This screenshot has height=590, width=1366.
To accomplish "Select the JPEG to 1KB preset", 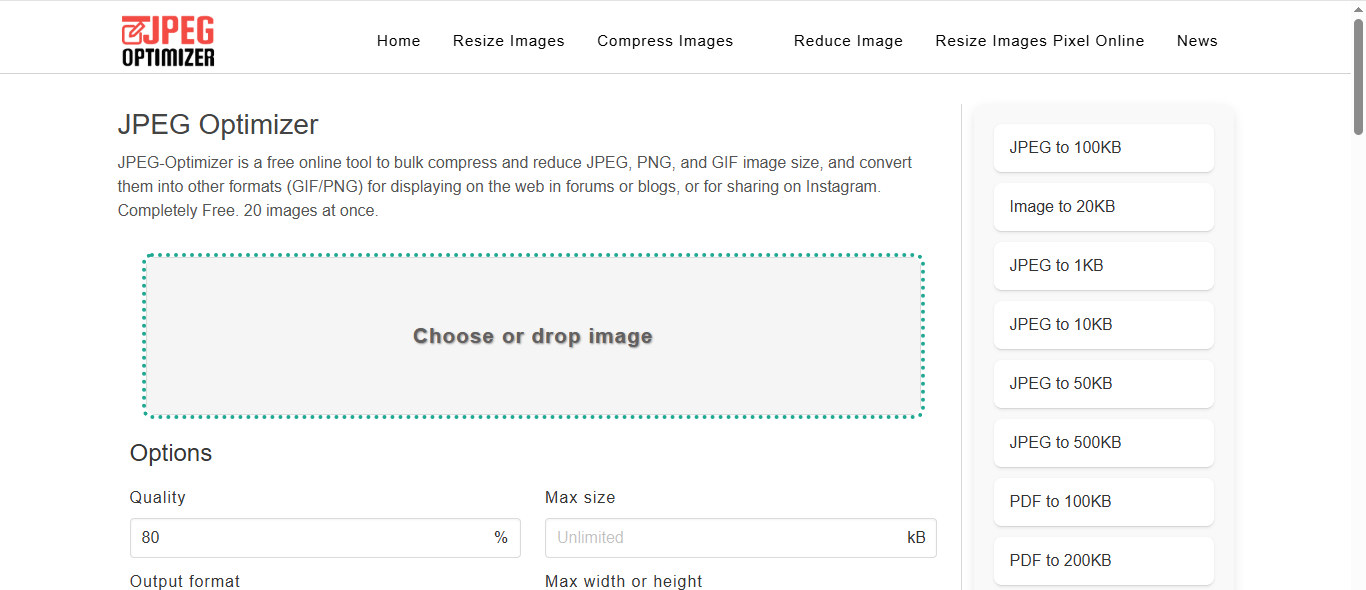I will [x=1103, y=265].
